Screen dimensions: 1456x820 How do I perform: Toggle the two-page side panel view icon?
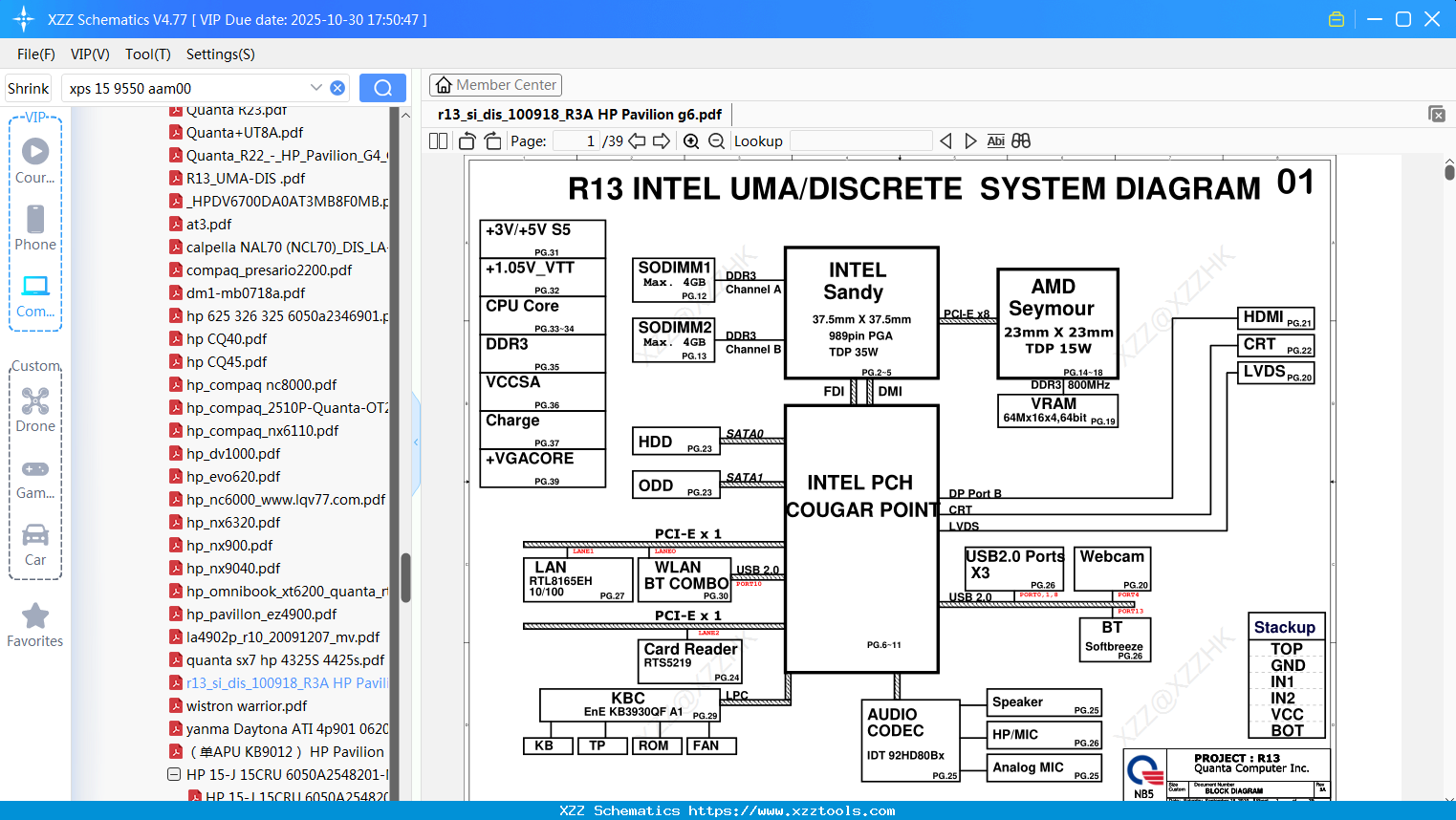click(438, 140)
